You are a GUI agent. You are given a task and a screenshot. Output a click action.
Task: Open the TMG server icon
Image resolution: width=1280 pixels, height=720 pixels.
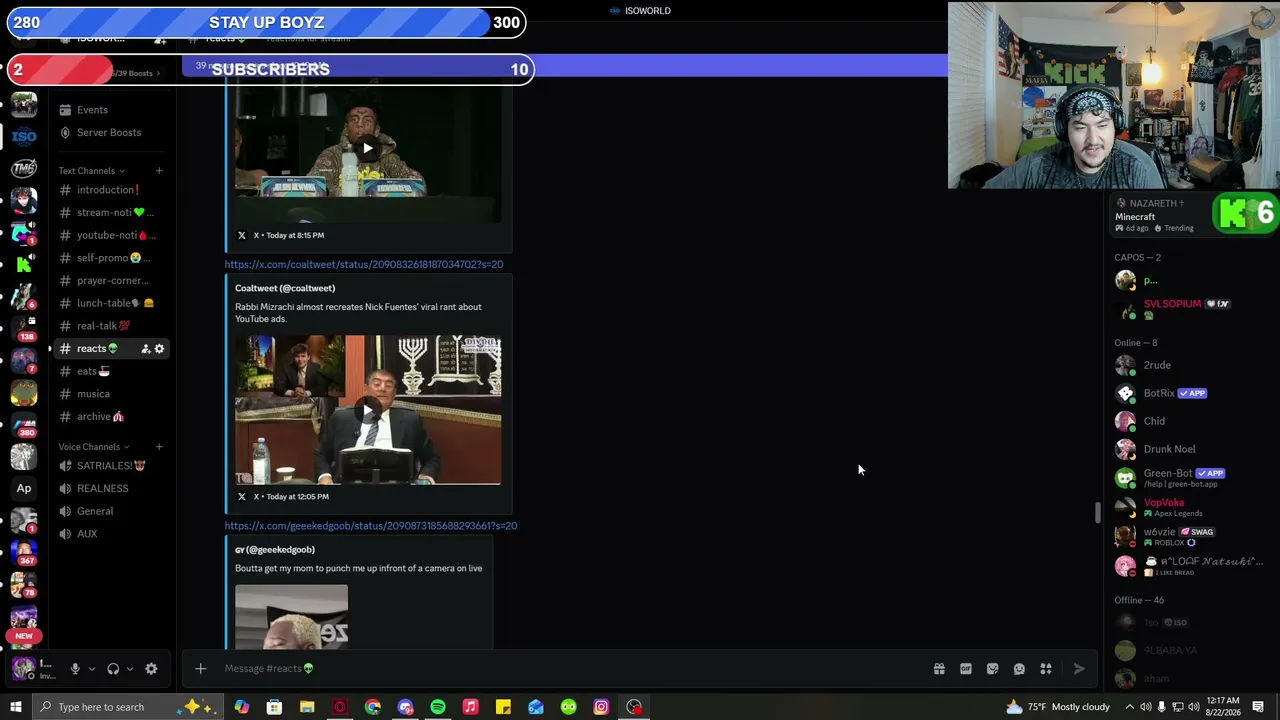(24, 168)
